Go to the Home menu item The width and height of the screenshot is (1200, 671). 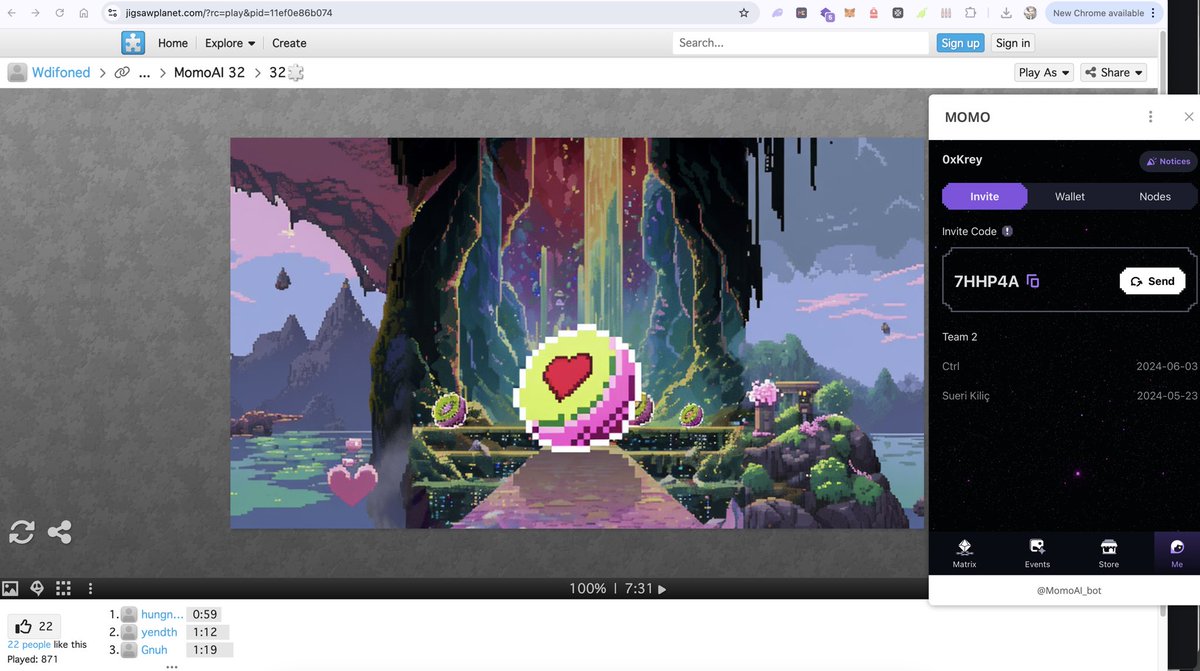[x=173, y=43]
